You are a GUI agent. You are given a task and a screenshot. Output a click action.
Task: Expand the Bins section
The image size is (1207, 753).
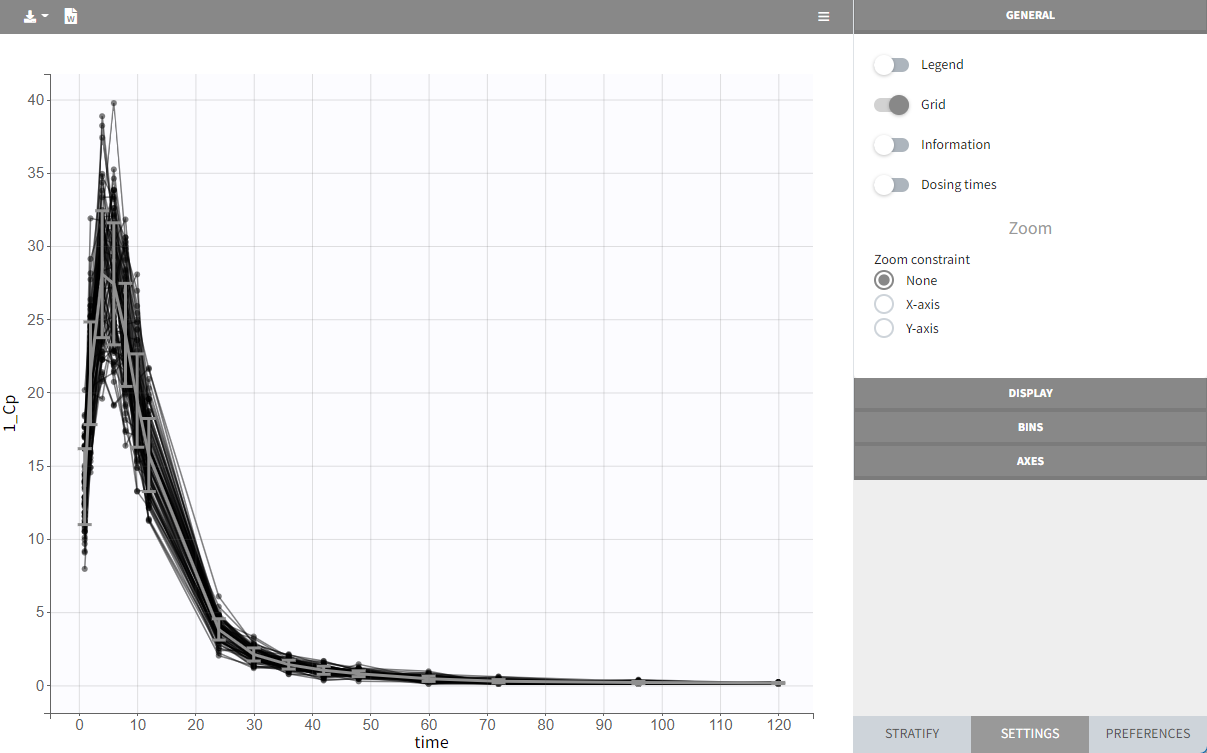click(1030, 427)
